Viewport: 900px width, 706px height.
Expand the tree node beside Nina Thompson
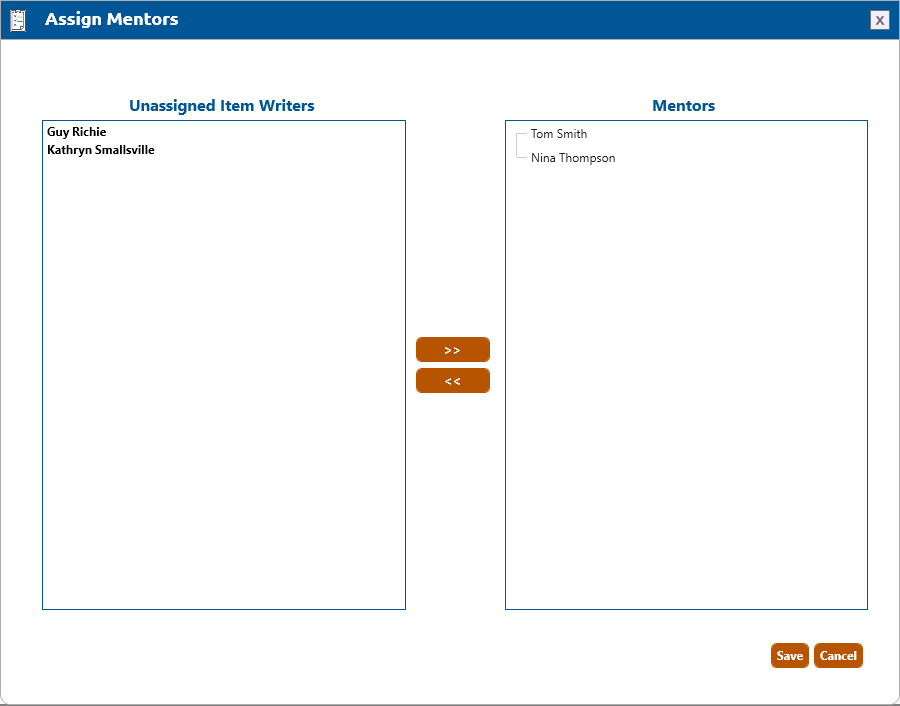517,158
